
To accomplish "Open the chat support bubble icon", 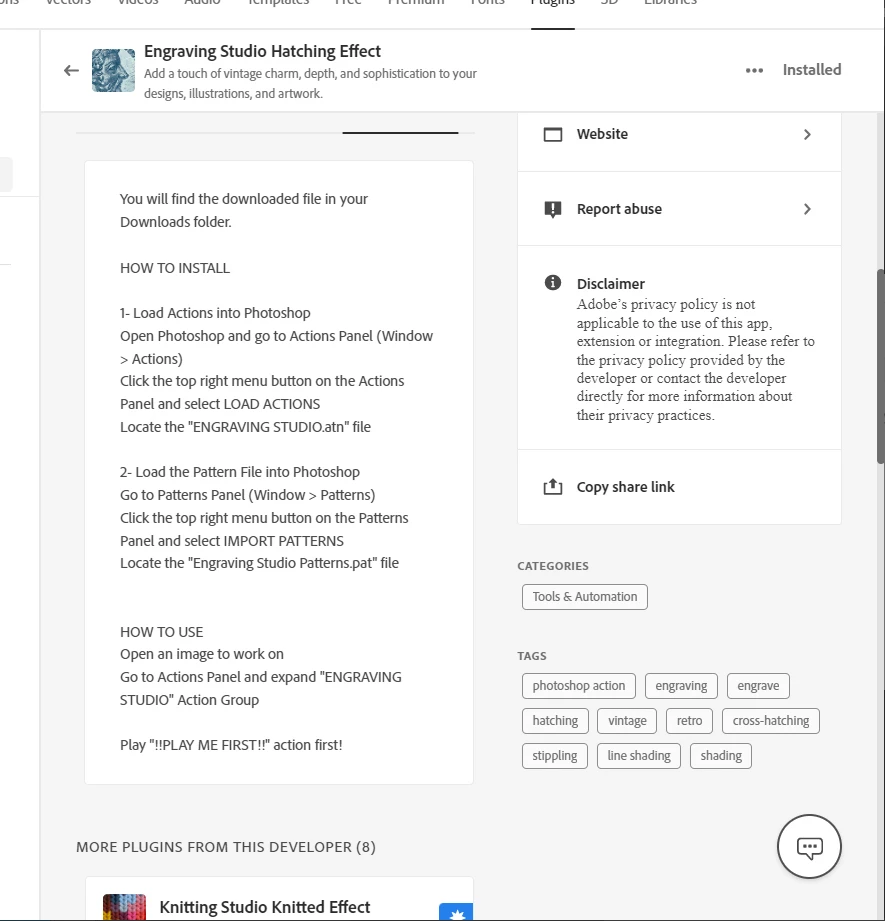I will point(809,846).
